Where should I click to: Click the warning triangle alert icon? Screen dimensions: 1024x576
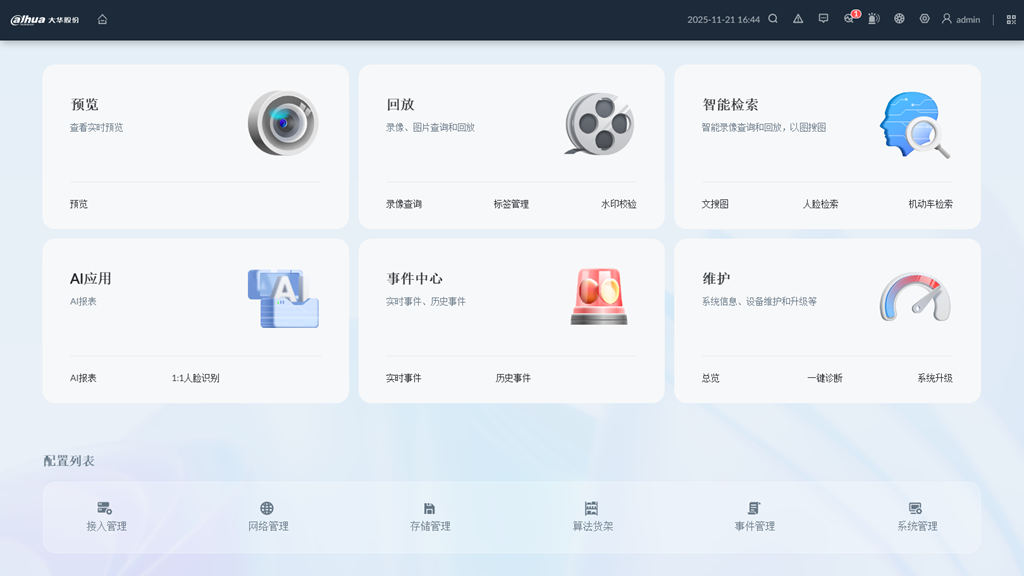[798, 19]
